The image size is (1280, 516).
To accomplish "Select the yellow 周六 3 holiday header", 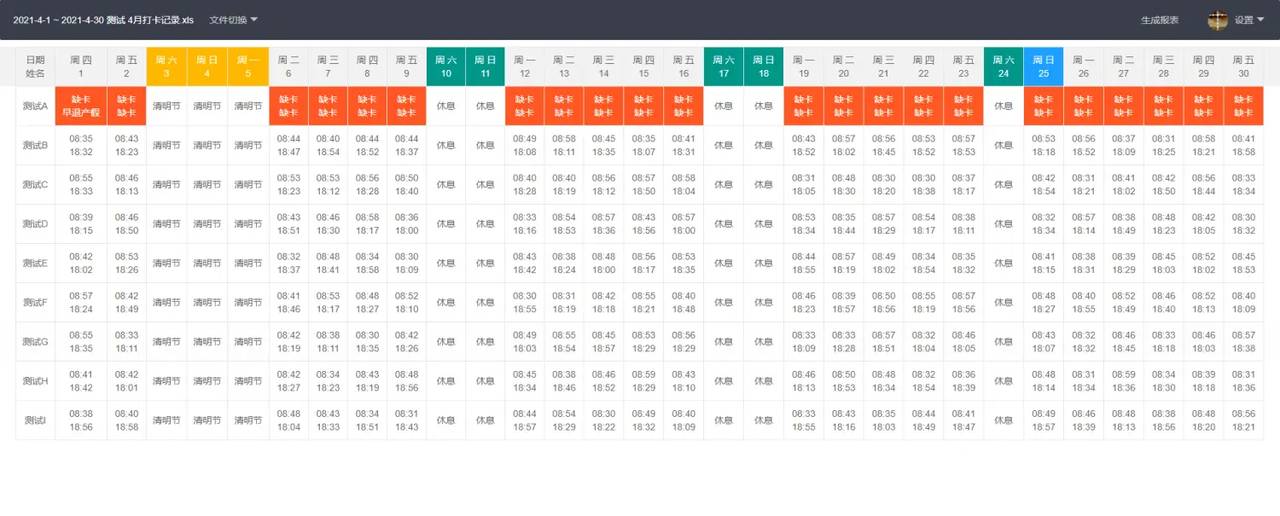I will 166,67.
